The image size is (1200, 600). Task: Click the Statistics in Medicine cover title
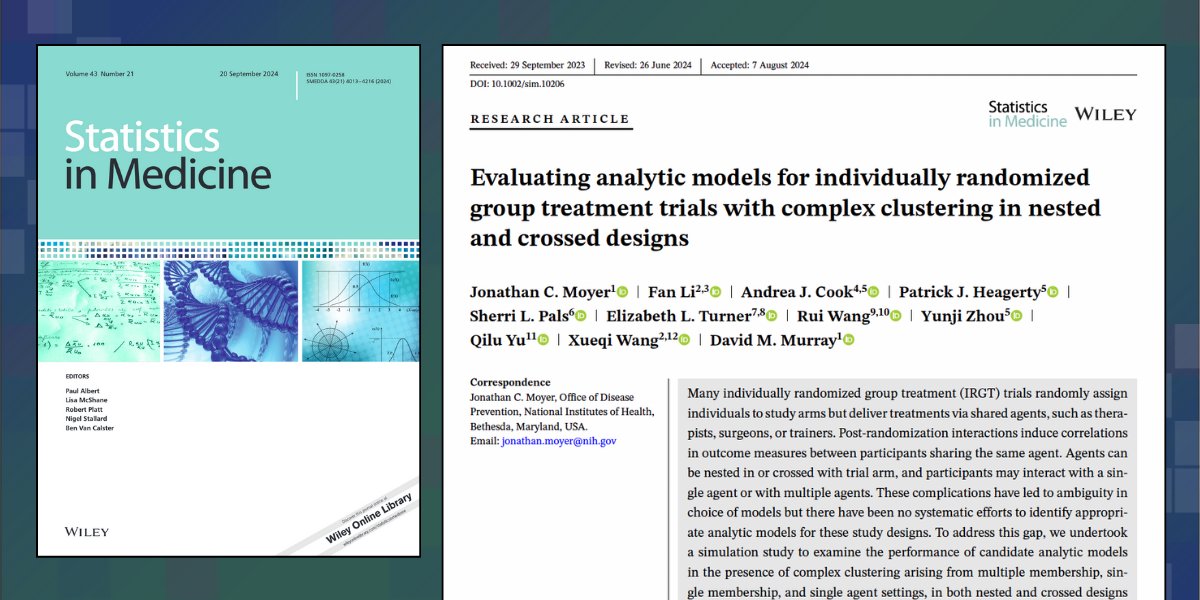pyautogui.click(x=168, y=155)
